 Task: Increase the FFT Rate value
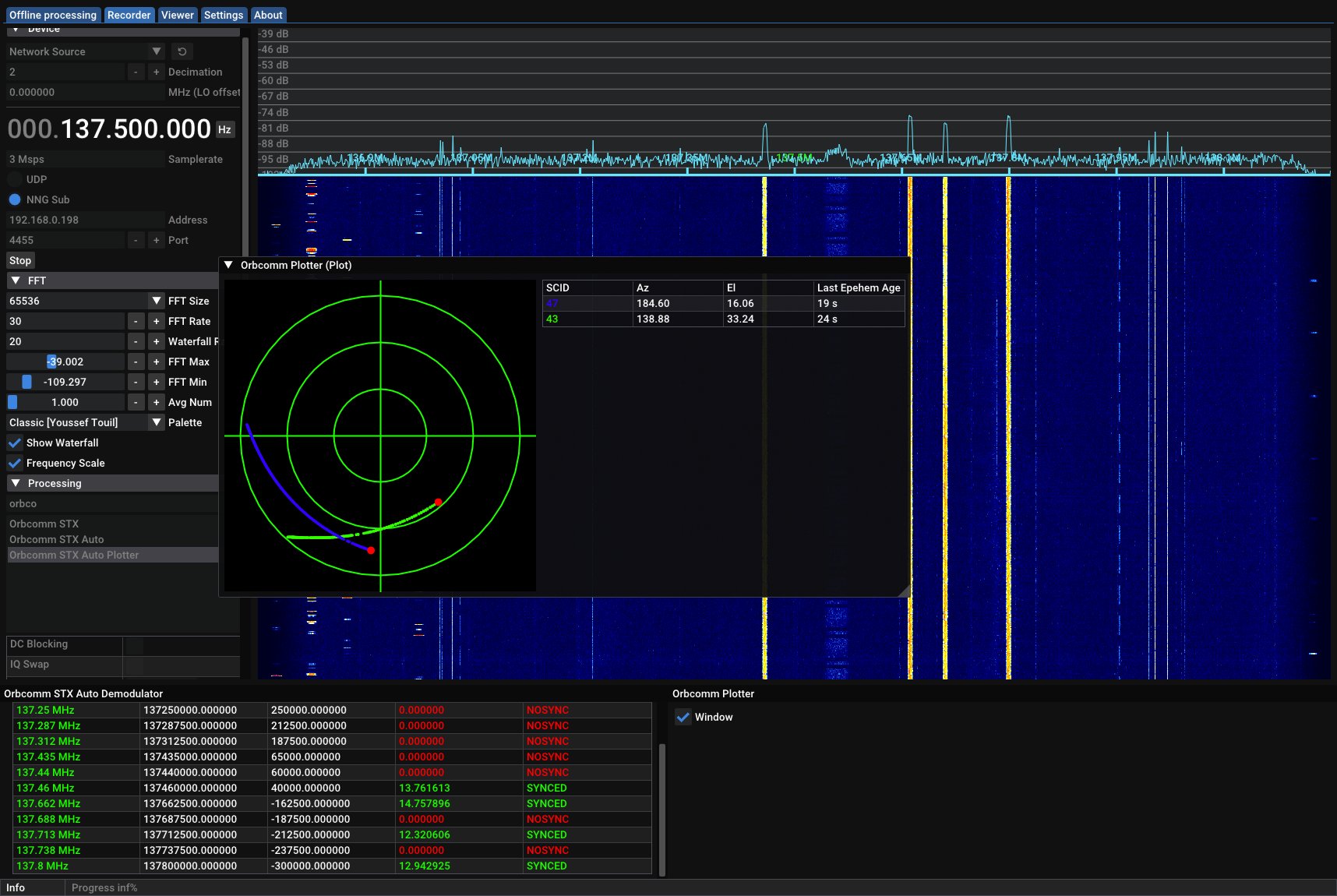(x=156, y=321)
